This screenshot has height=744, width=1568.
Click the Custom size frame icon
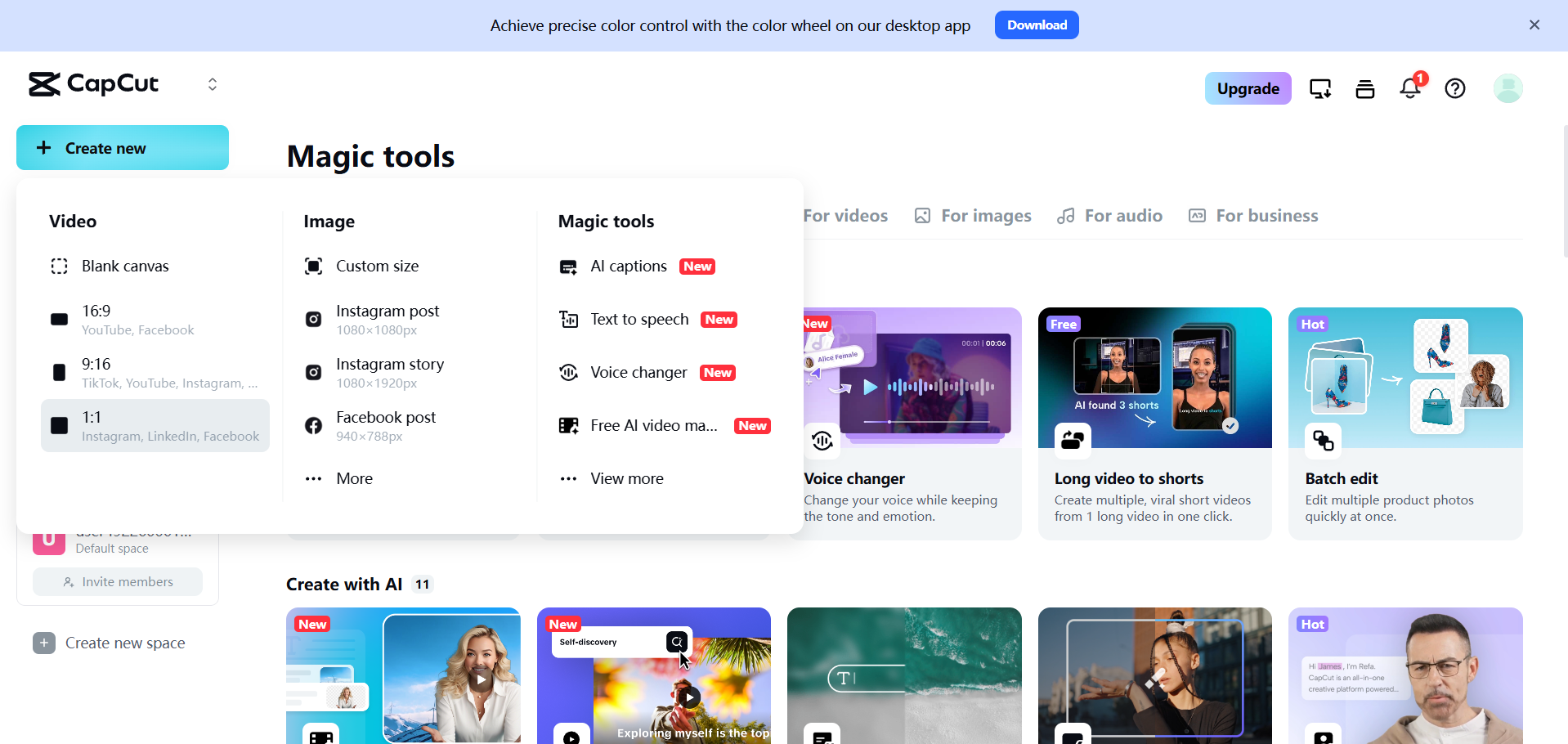313,267
